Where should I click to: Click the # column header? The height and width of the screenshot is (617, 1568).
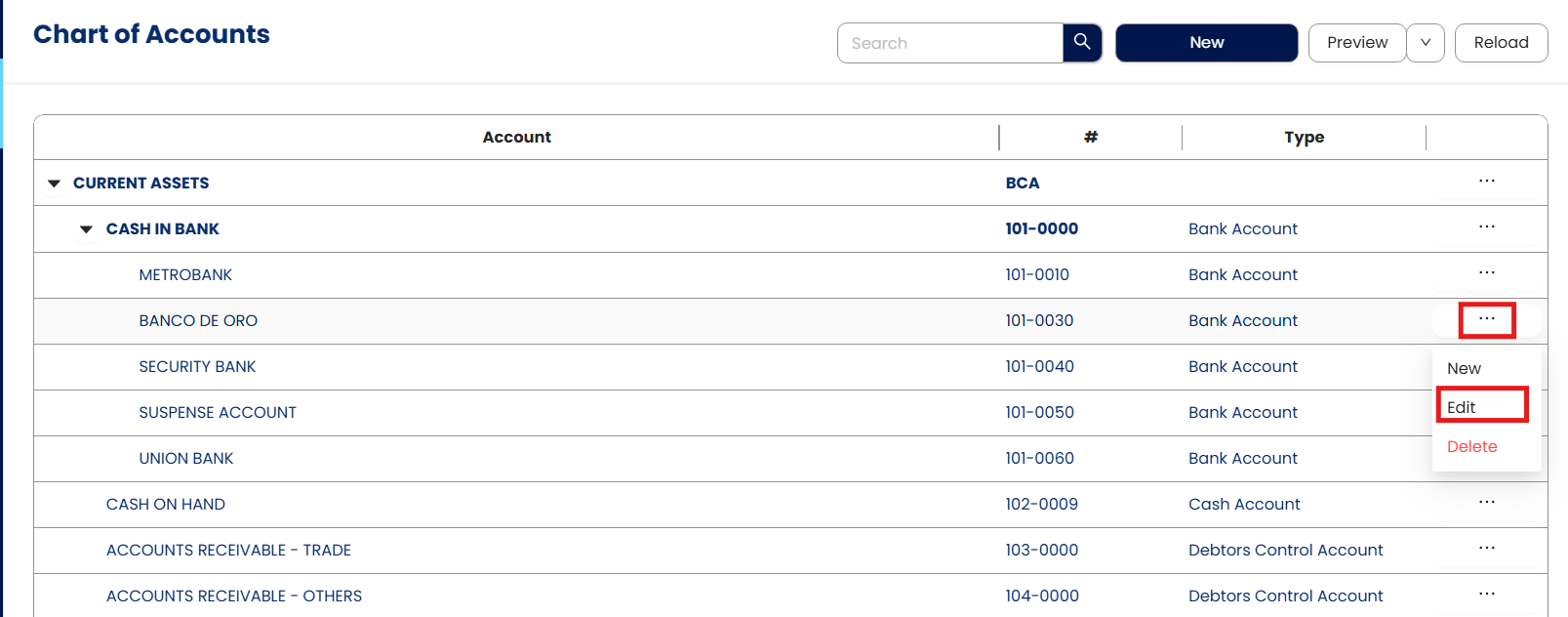pos(1091,138)
